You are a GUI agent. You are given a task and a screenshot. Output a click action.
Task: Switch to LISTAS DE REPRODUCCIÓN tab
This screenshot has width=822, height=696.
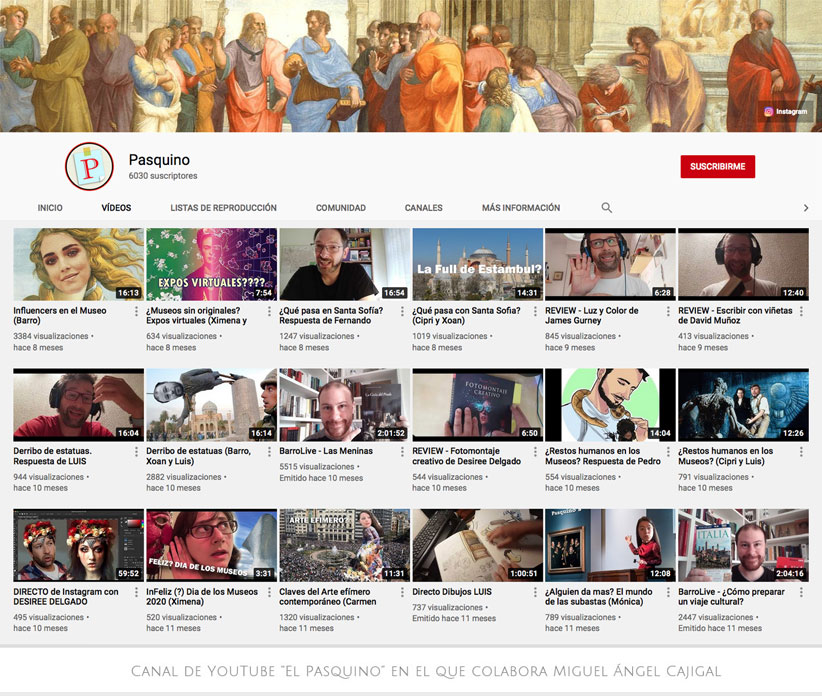223,208
